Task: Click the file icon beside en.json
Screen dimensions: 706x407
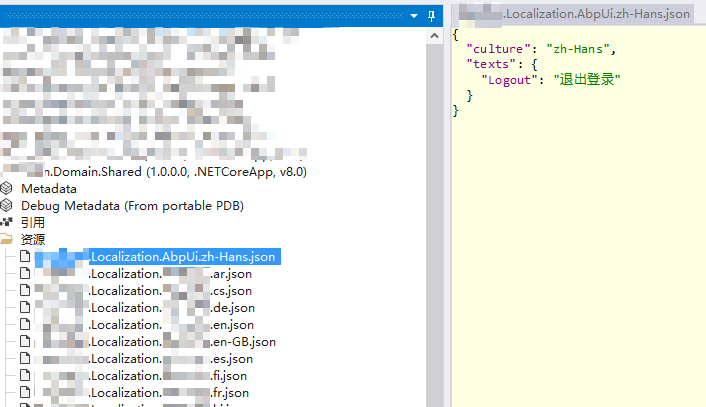Action: tap(24, 325)
